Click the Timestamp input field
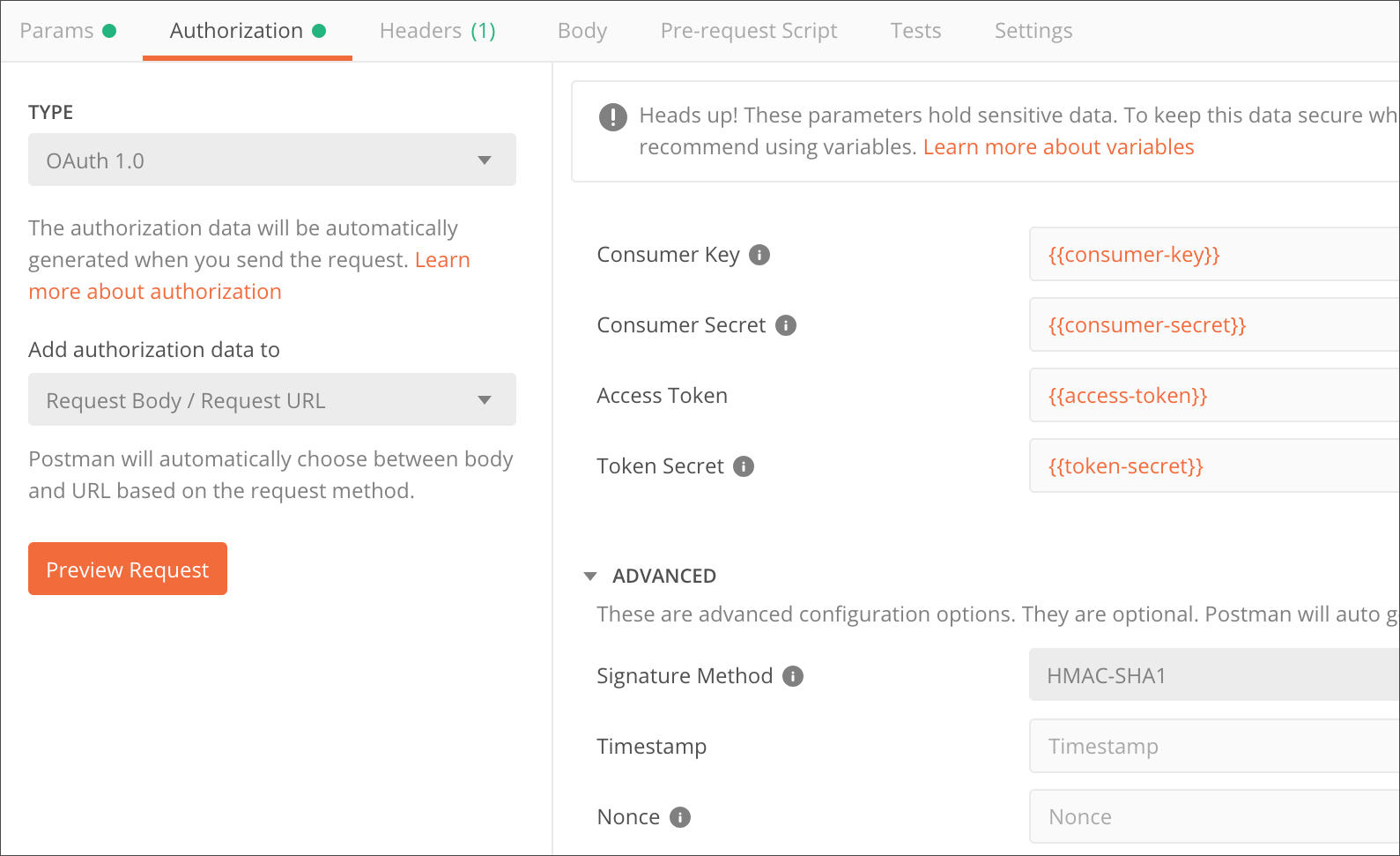1400x856 pixels. click(x=1214, y=746)
